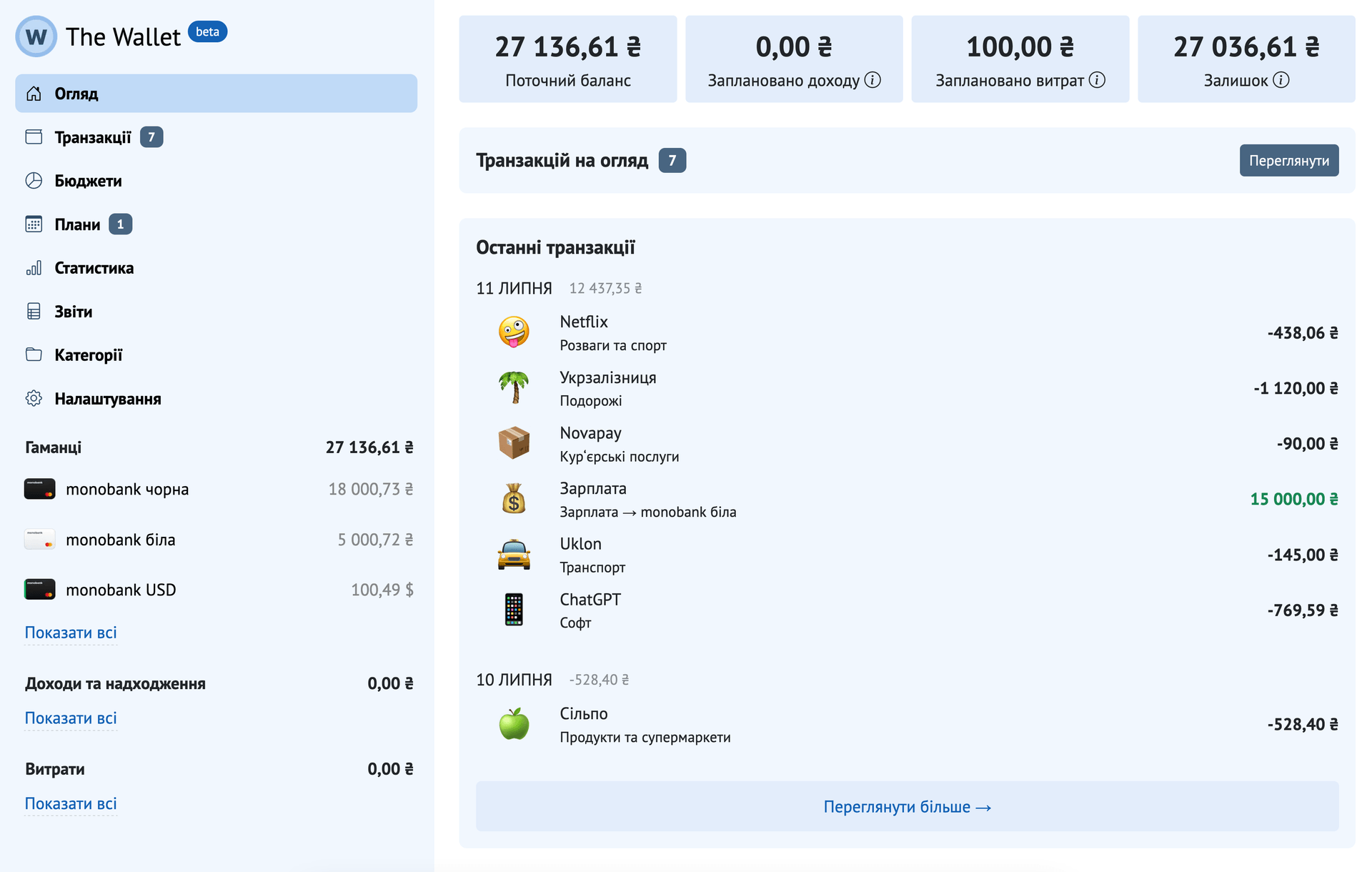Click the house icon next to Огляд
The image size is (1372, 872).
[x=34, y=94]
